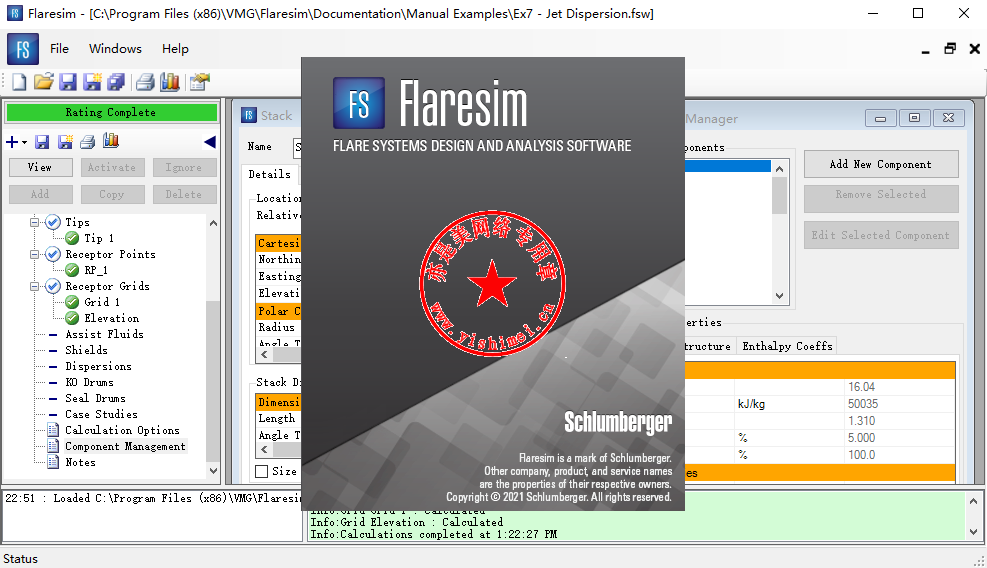
Task: Open the File menu
Action: (59, 48)
